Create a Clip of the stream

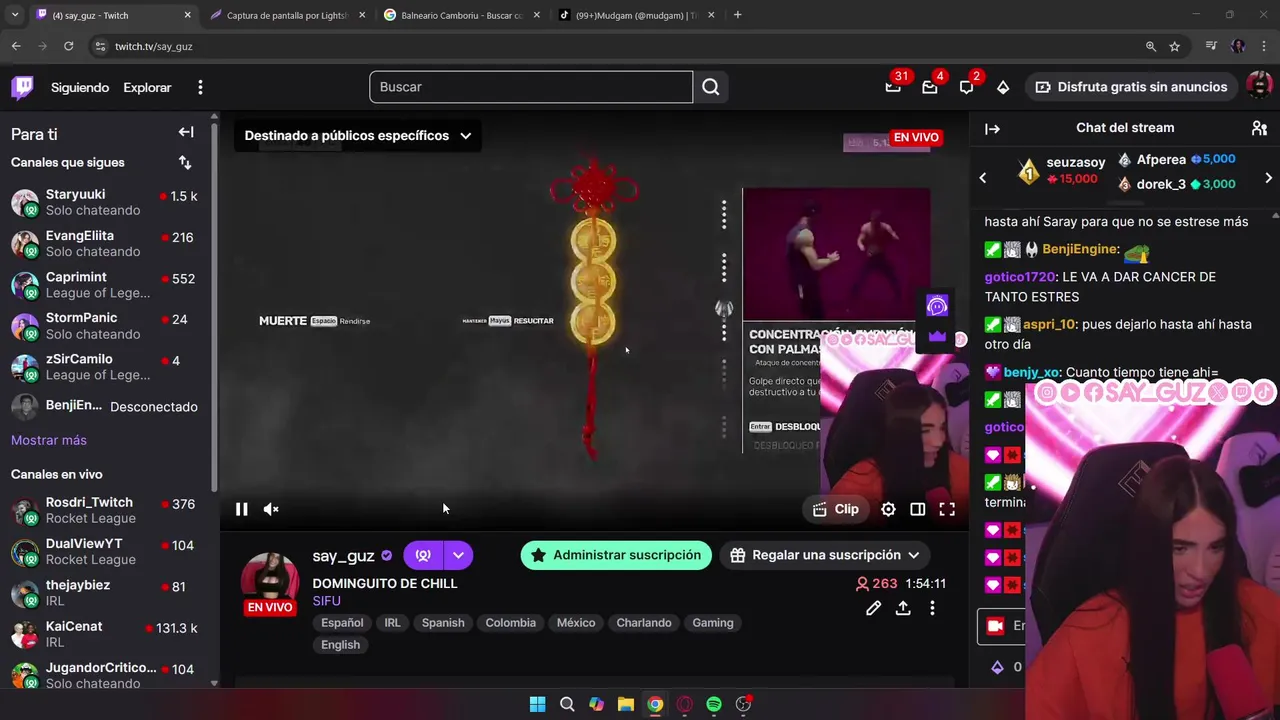tap(836, 509)
